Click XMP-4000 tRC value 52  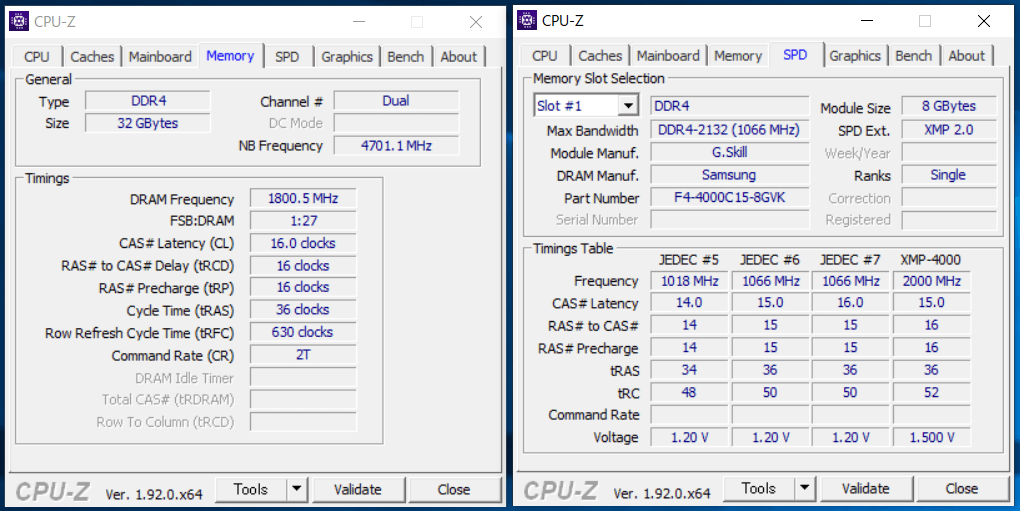click(932, 393)
